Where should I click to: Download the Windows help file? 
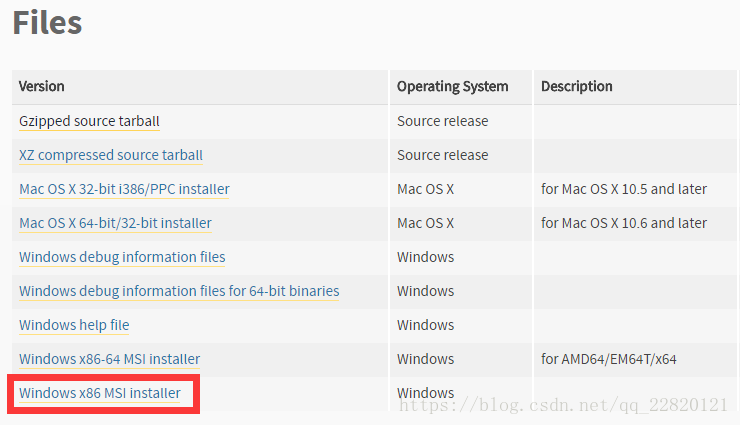[x=74, y=325]
